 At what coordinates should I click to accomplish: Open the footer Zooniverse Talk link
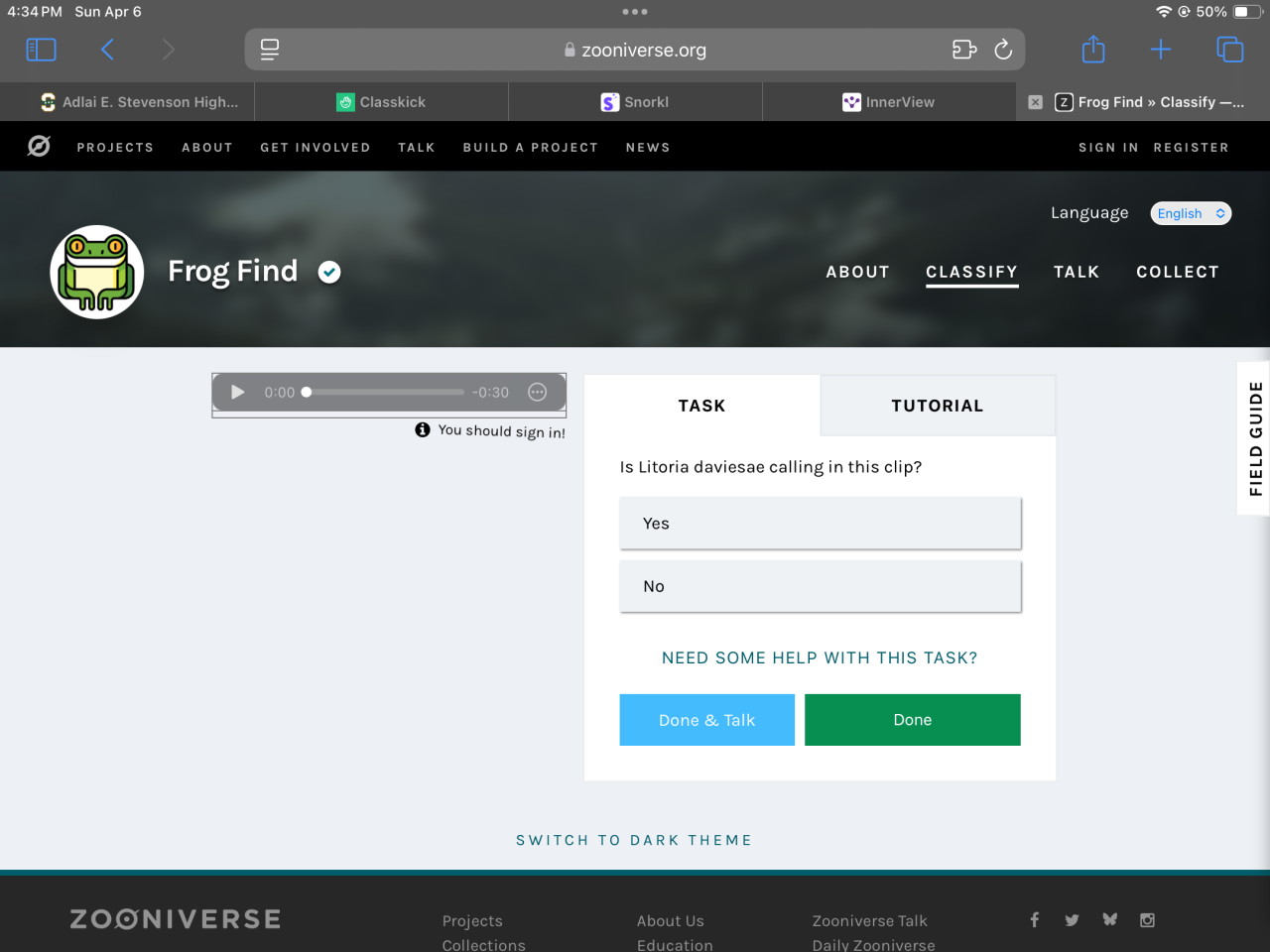(870, 921)
